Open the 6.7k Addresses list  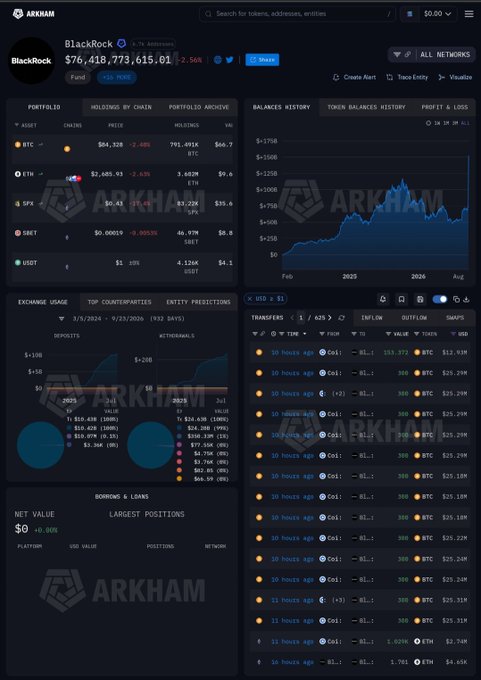[x=153, y=44]
